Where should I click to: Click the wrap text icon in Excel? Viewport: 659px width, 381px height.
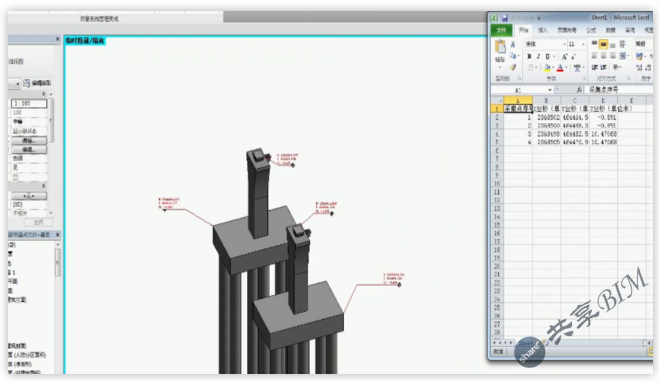[623, 44]
